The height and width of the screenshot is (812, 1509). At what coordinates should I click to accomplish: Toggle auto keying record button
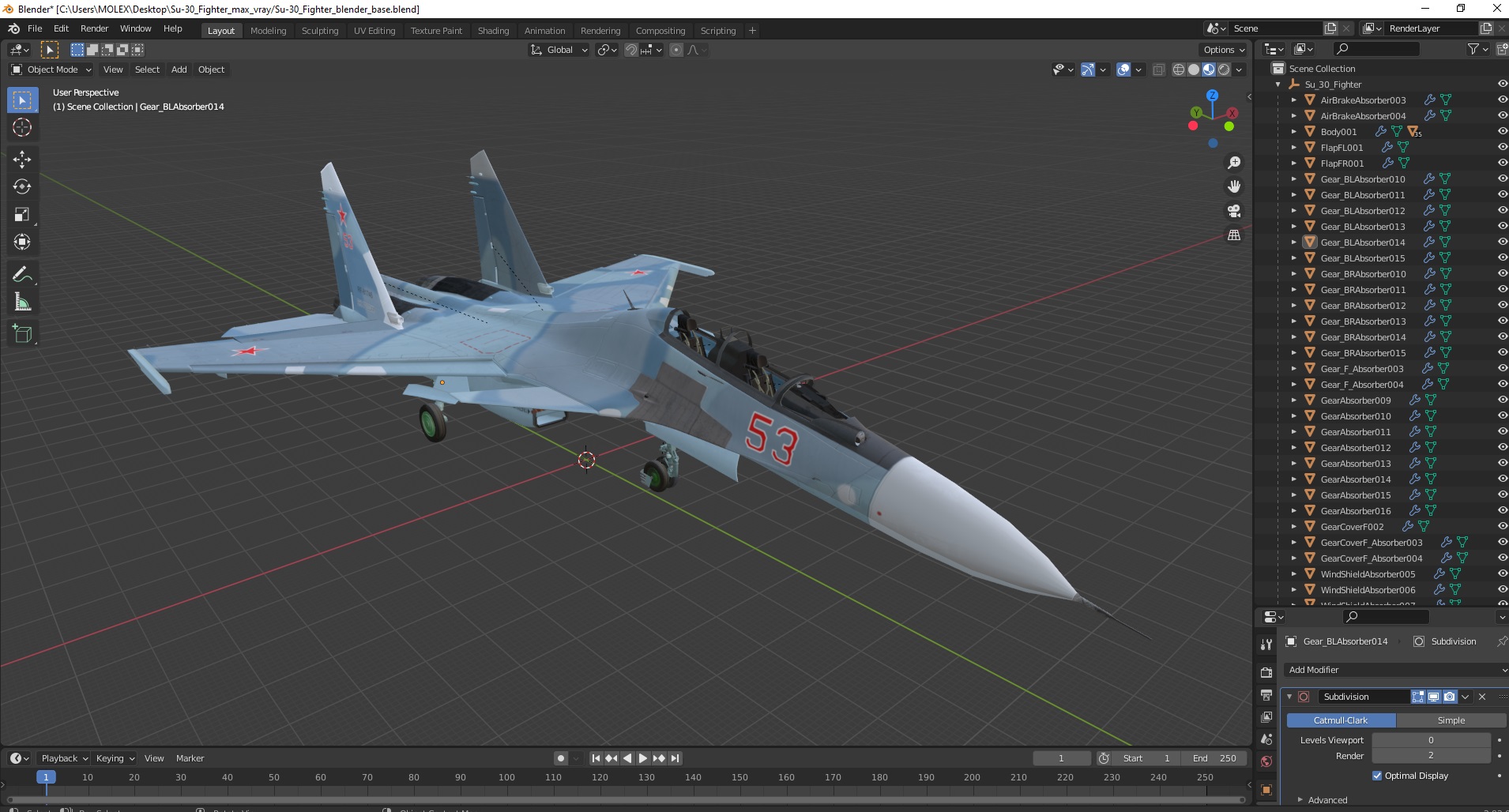[x=560, y=758]
